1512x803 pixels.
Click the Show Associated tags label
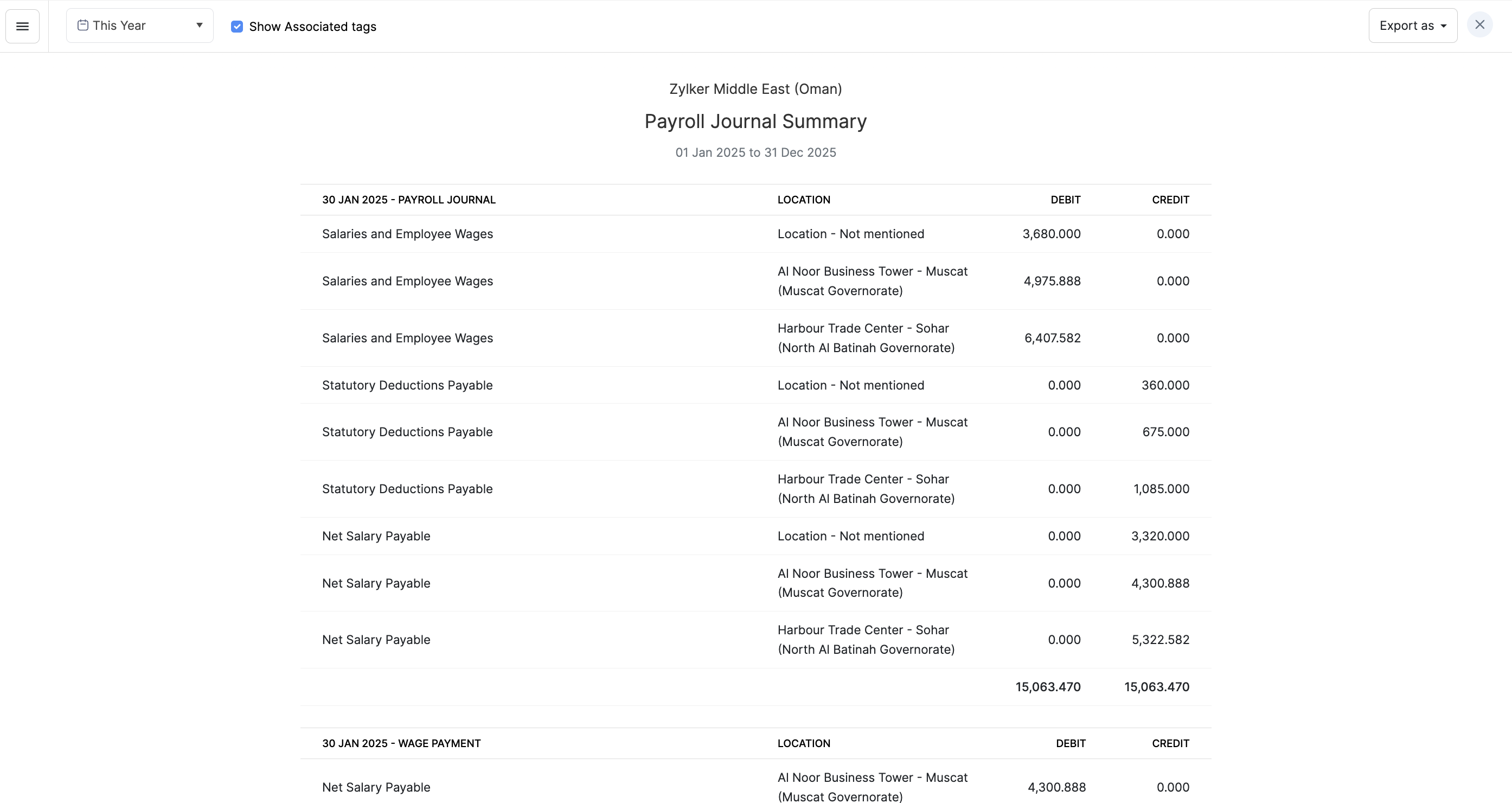point(312,27)
